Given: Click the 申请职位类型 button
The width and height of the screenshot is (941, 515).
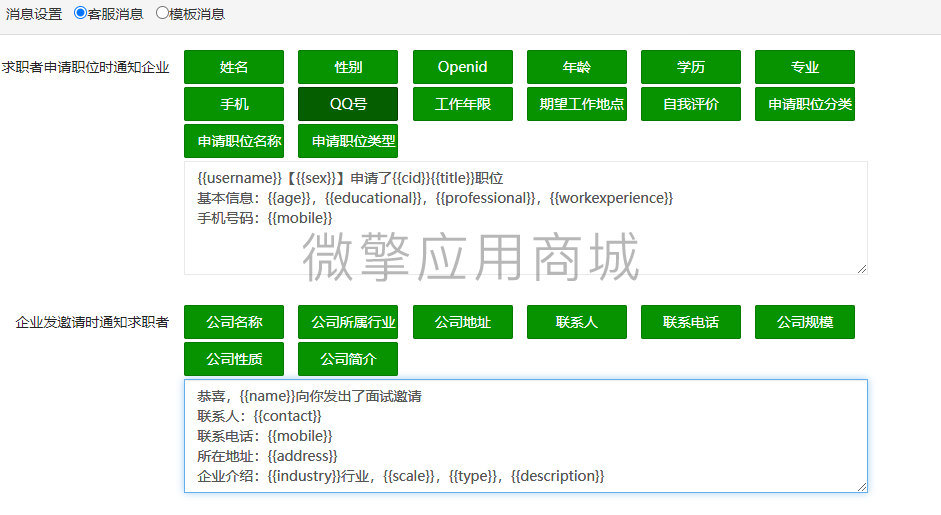Looking at the screenshot, I should tap(347, 141).
